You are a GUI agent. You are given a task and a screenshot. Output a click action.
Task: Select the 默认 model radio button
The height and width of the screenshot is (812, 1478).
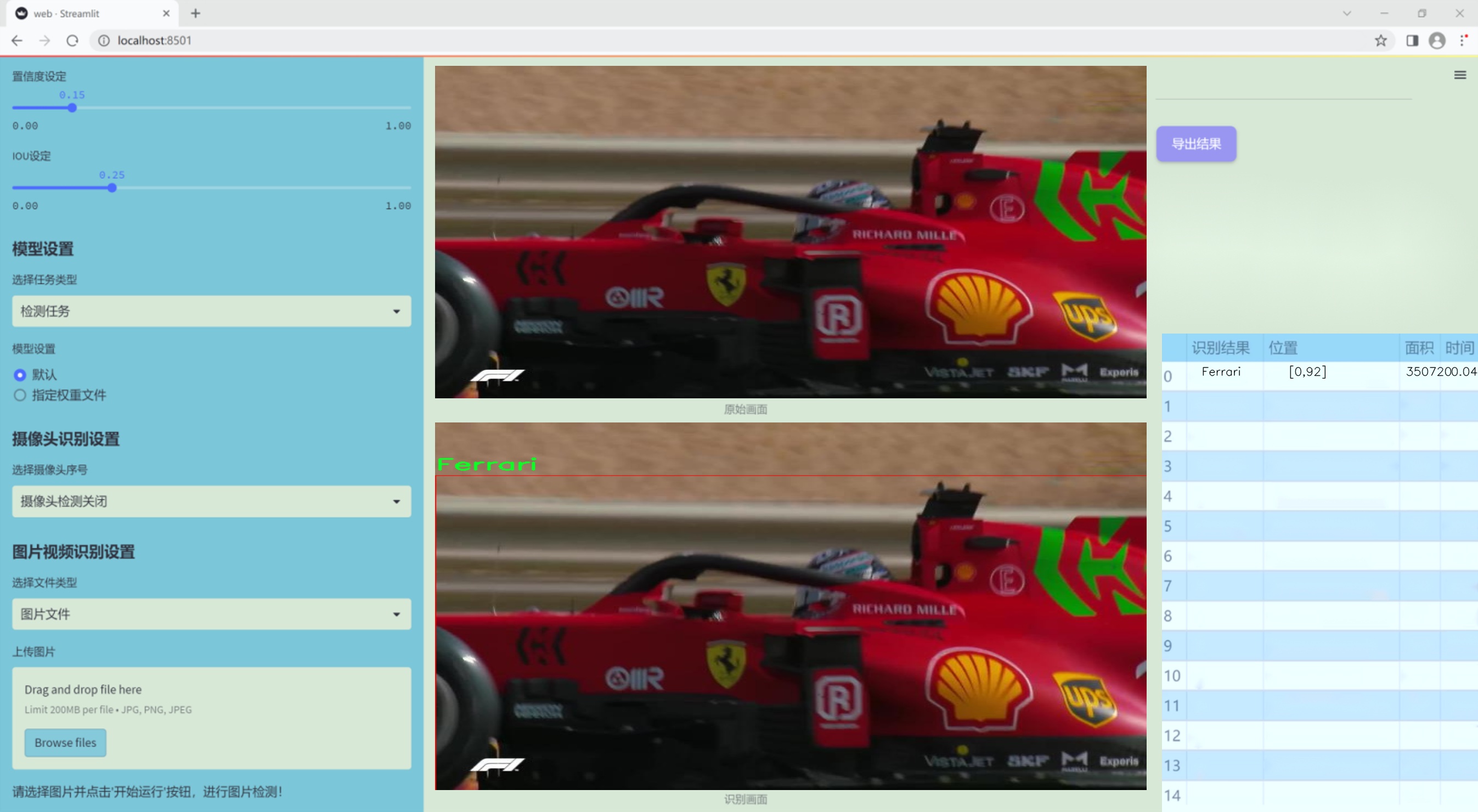tap(20, 375)
